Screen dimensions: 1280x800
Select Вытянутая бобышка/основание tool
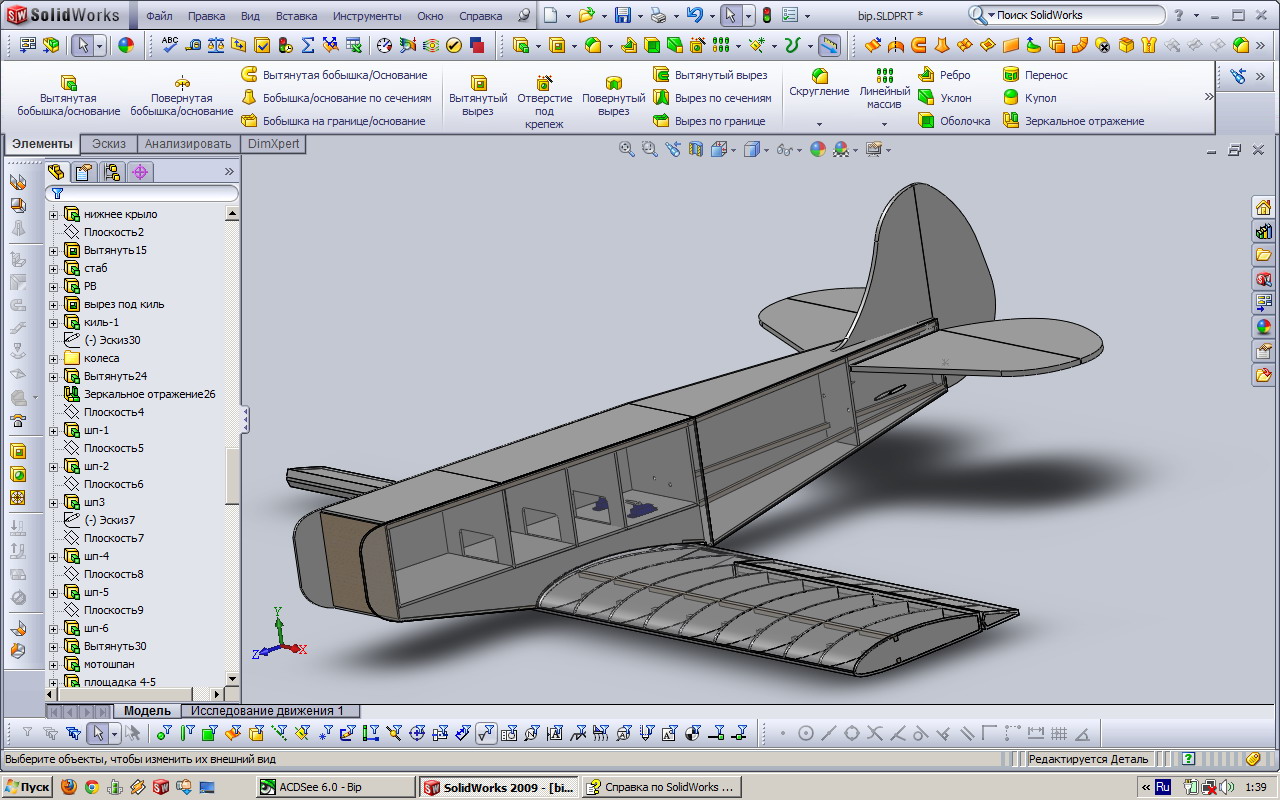[68, 96]
